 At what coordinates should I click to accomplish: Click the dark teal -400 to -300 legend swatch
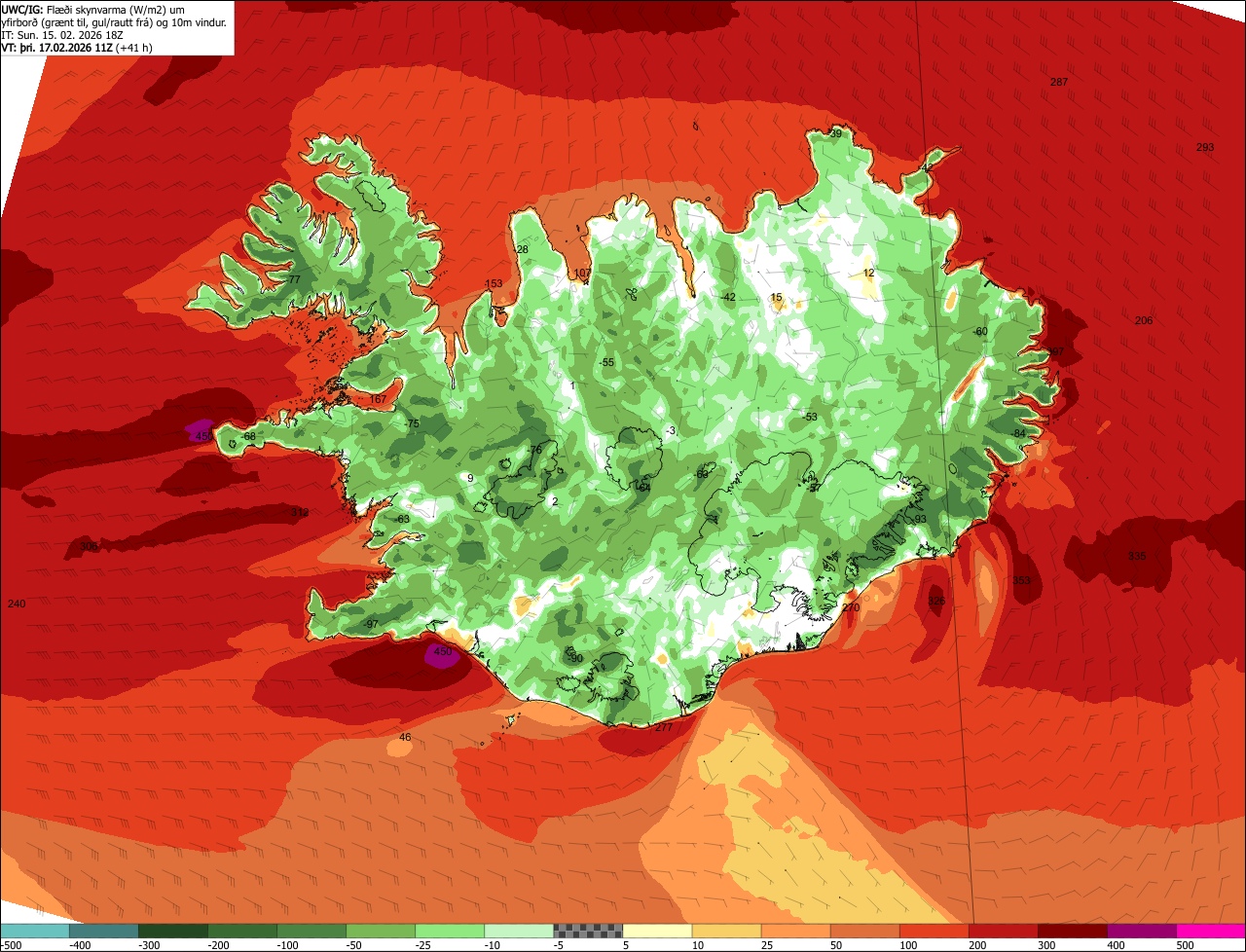tap(104, 931)
